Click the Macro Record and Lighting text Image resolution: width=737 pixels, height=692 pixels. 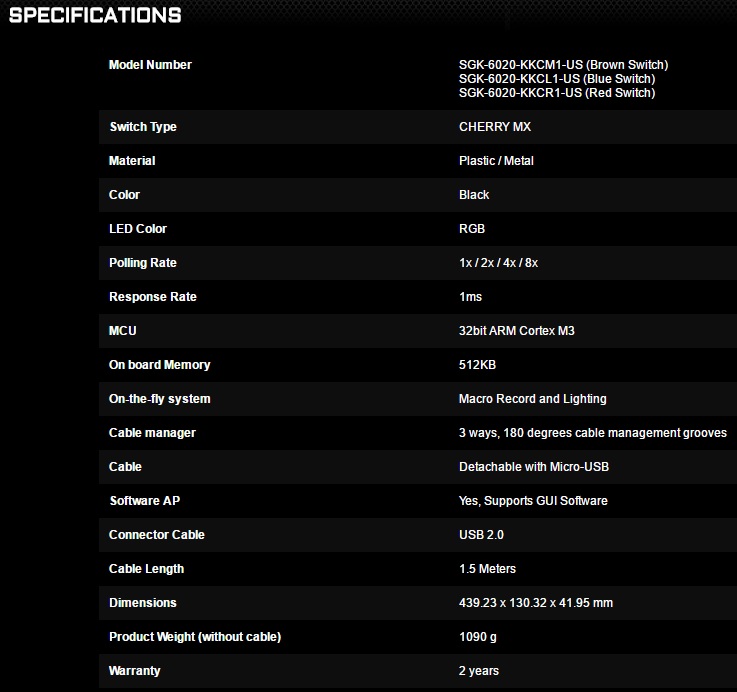click(532, 399)
